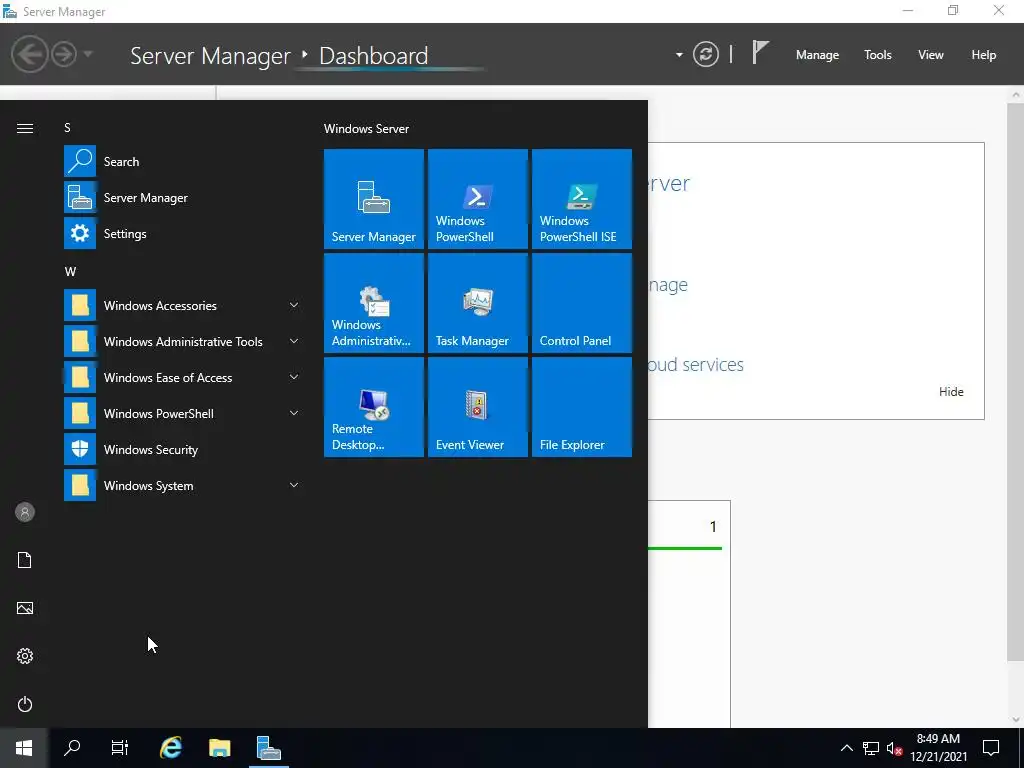Open Settings from the app list
1024x768 pixels.
pos(183,233)
